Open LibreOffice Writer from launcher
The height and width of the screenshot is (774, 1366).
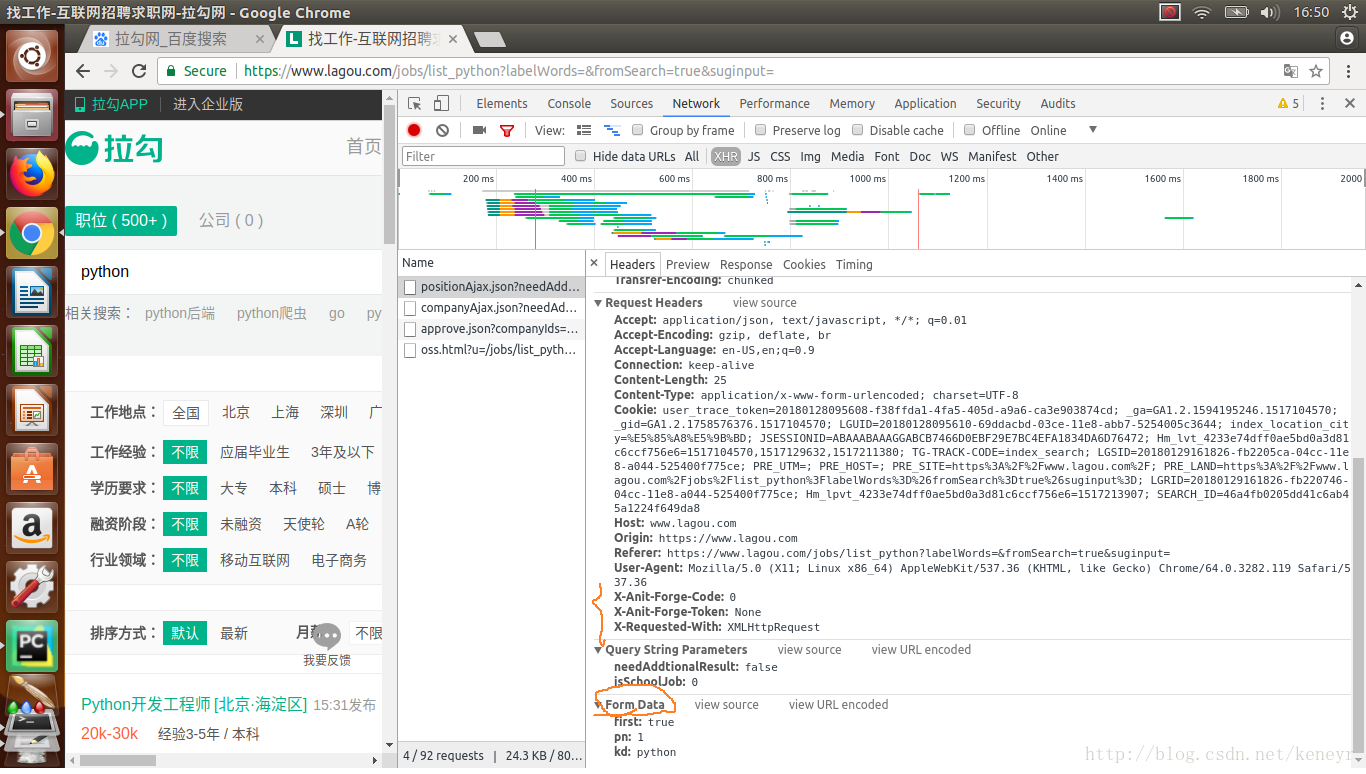[33, 292]
